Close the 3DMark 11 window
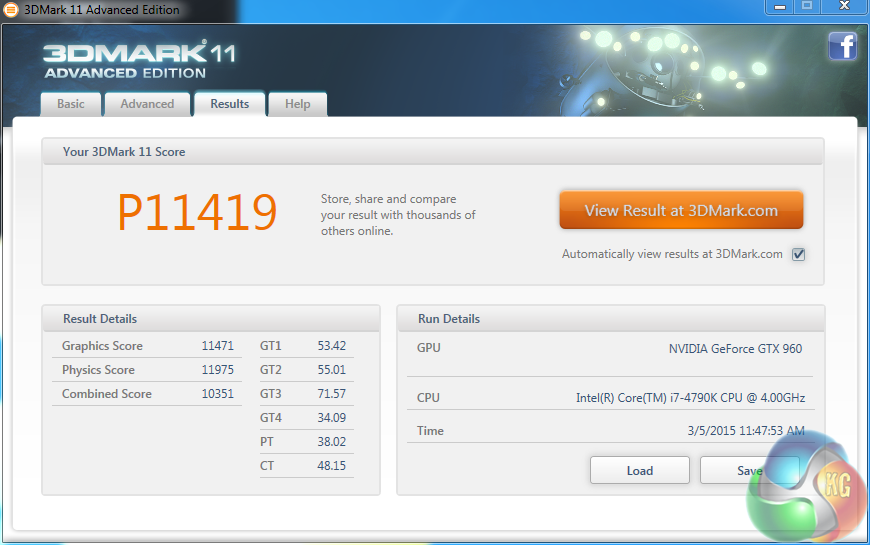 (x=844, y=6)
